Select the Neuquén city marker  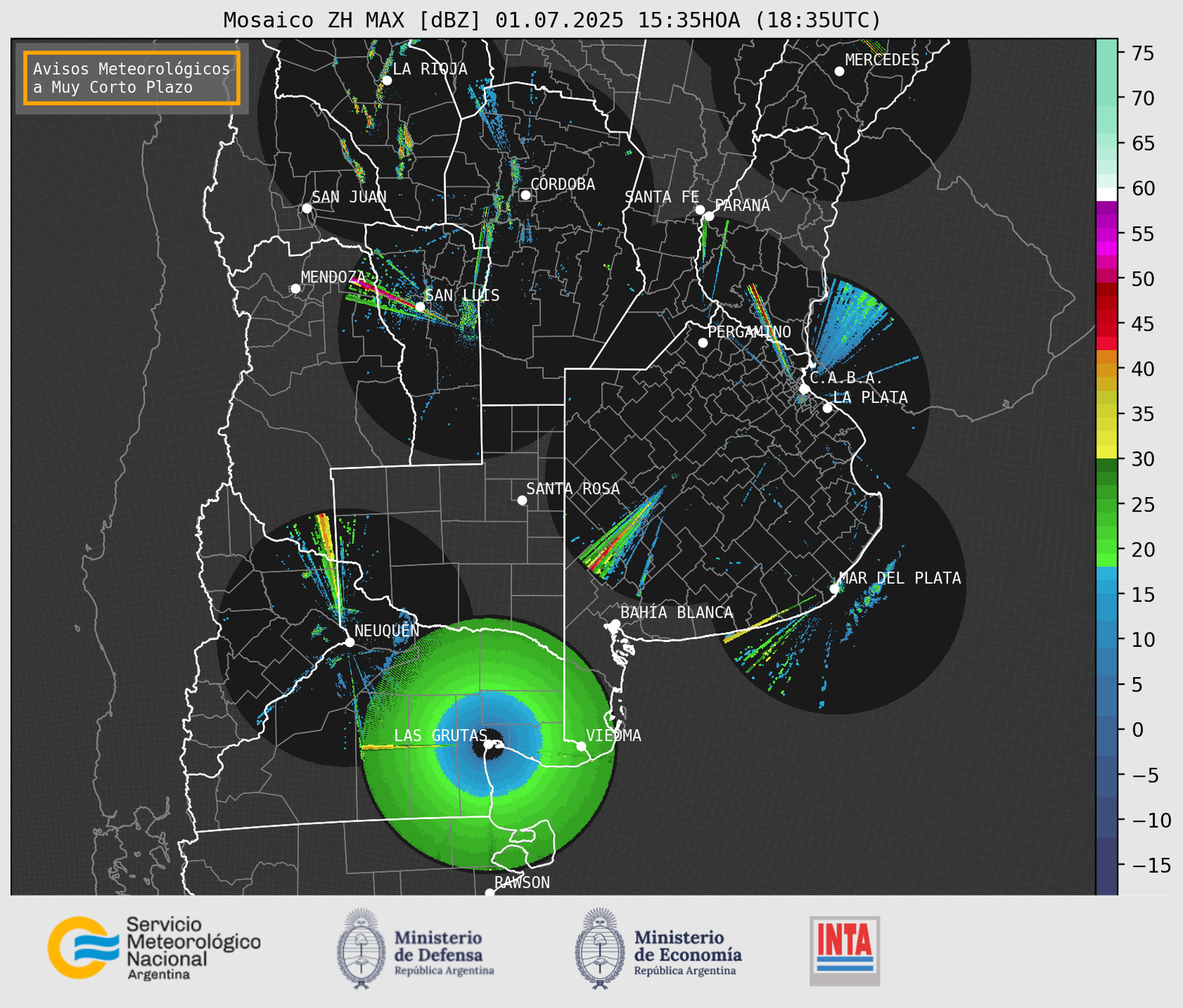349,642
